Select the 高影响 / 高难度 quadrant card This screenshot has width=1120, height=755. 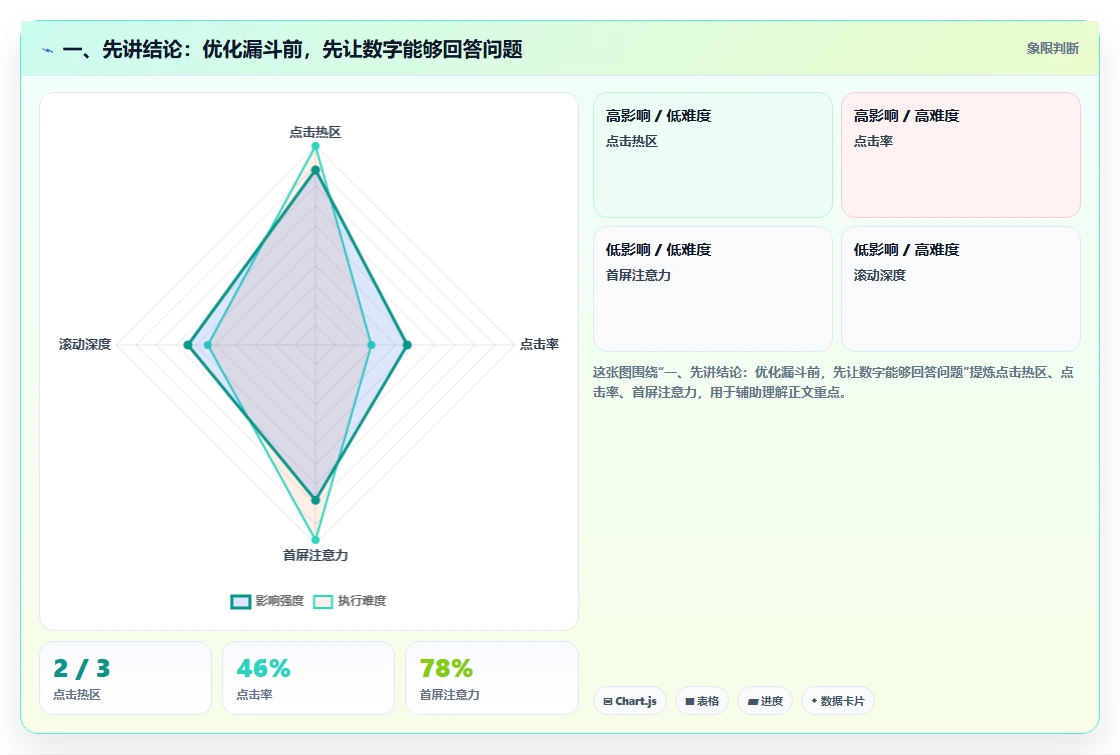click(x=961, y=155)
